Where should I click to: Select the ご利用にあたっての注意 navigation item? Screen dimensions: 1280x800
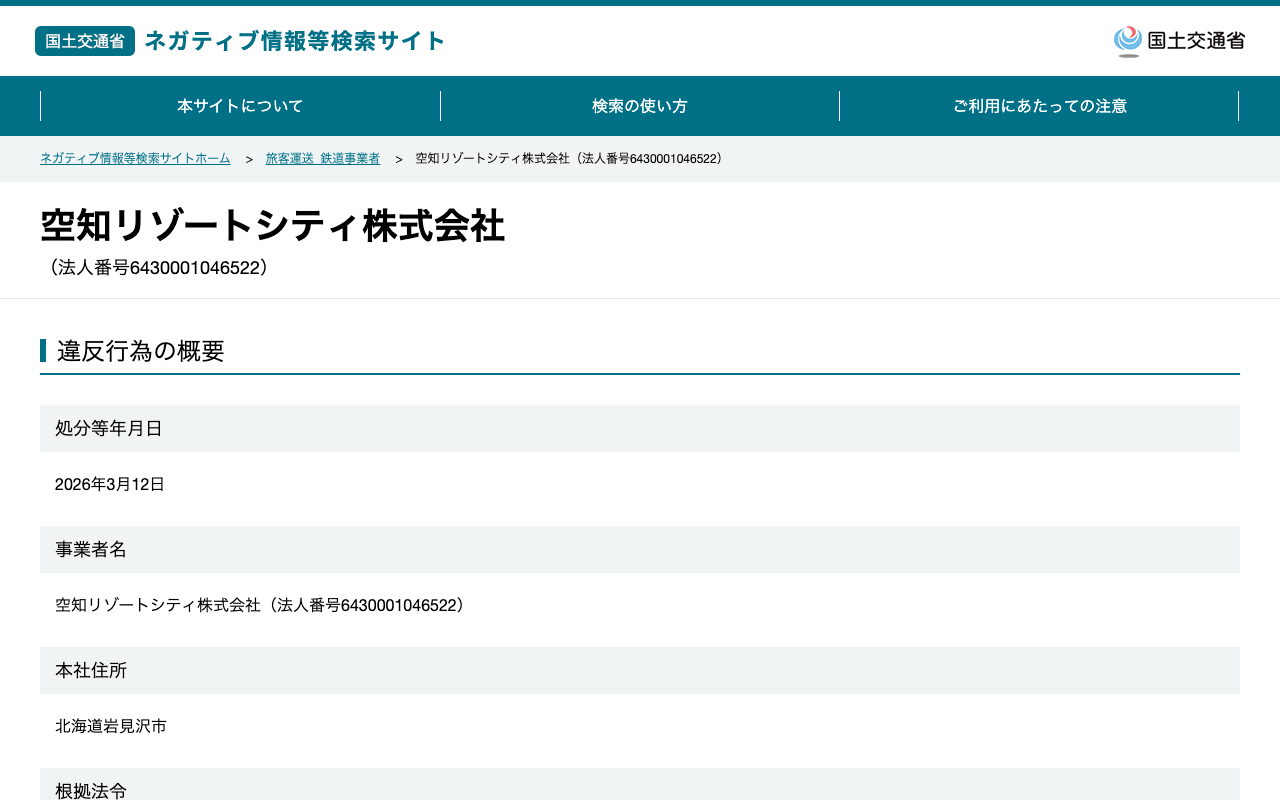tap(1040, 106)
